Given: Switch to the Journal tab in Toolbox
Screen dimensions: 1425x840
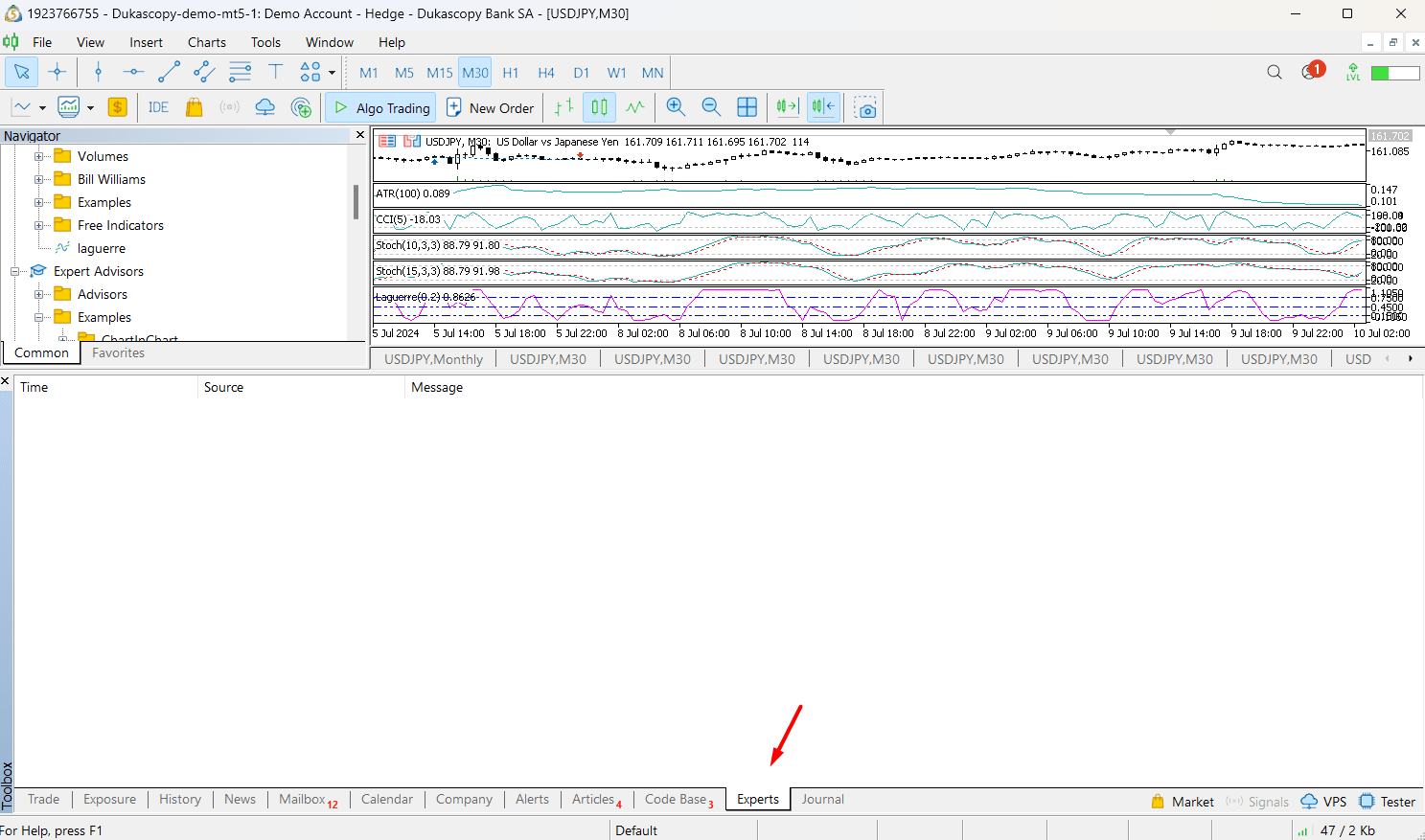Looking at the screenshot, I should coord(822,799).
